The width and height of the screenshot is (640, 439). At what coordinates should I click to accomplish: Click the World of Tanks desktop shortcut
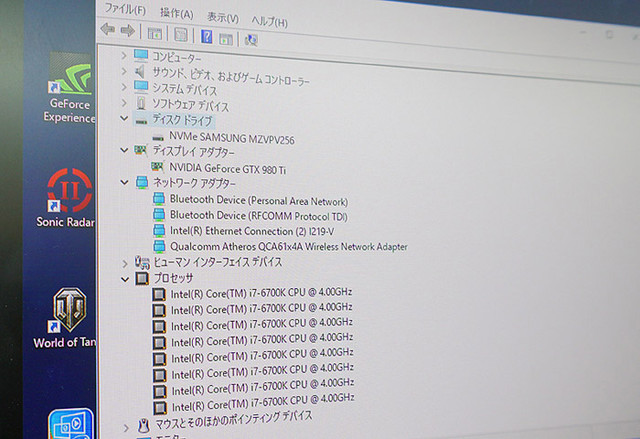[66, 318]
